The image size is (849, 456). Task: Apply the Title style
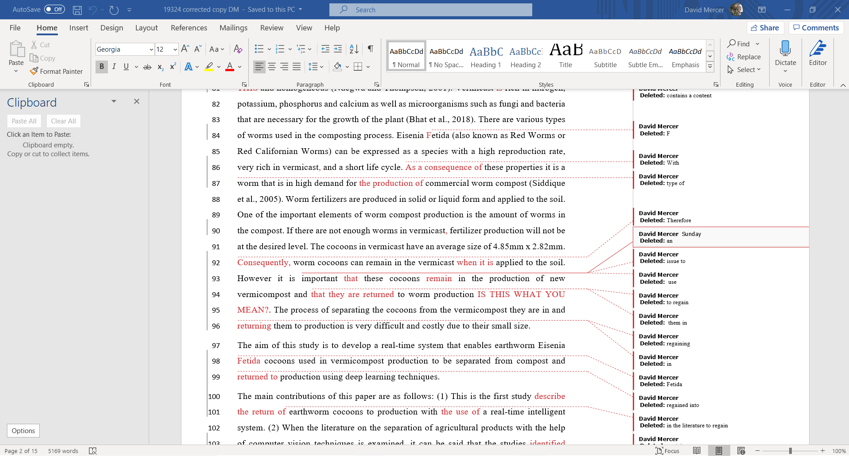click(x=566, y=56)
